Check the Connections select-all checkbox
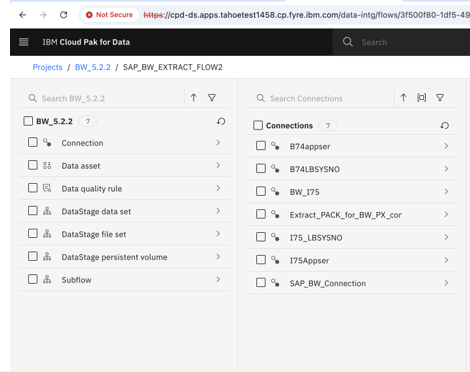Image resolution: width=470 pixels, height=372 pixels. (x=258, y=125)
